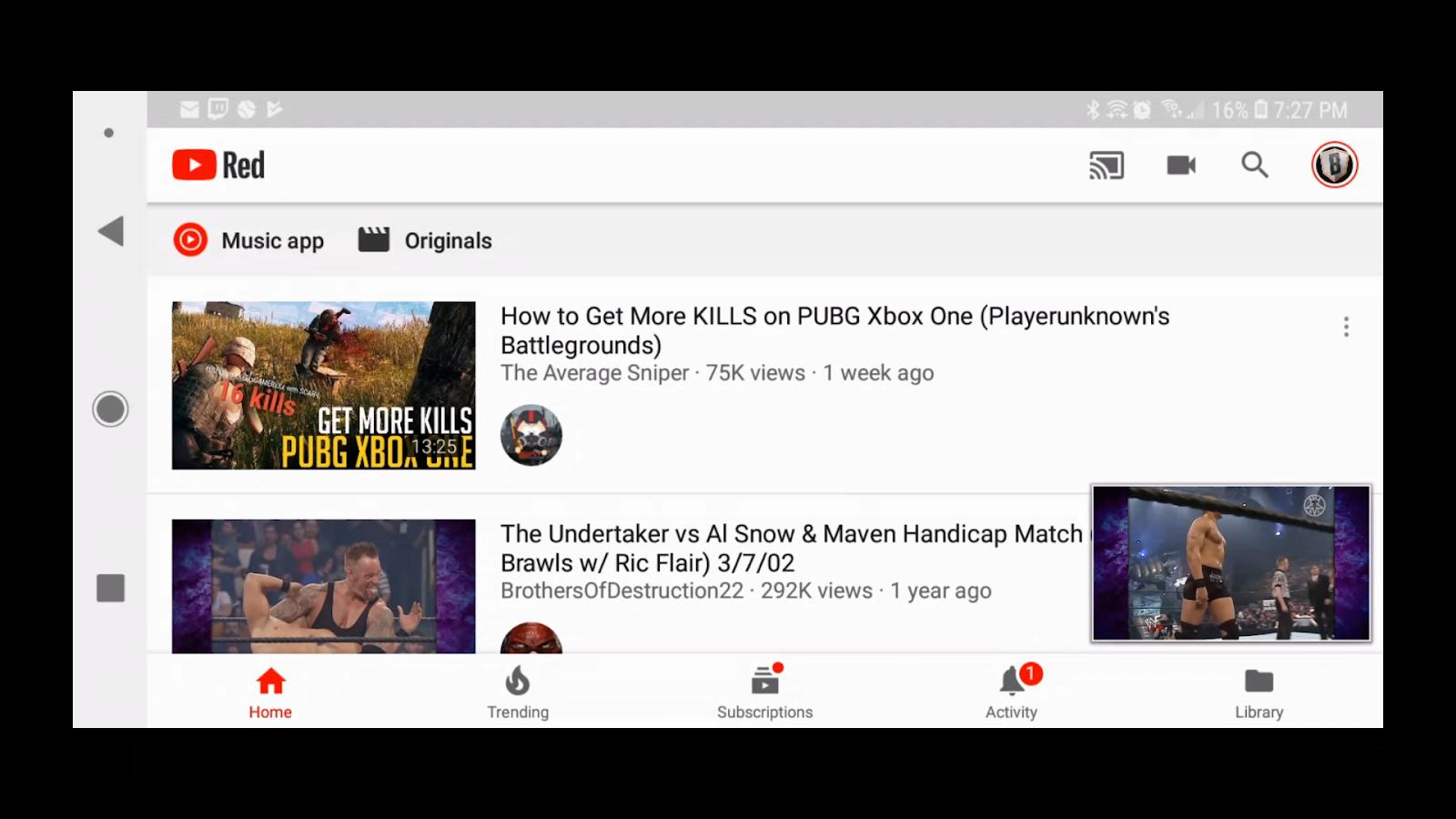The width and height of the screenshot is (1456, 819).
Task: Switch to the Subscriptions tab
Action: click(x=764, y=693)
